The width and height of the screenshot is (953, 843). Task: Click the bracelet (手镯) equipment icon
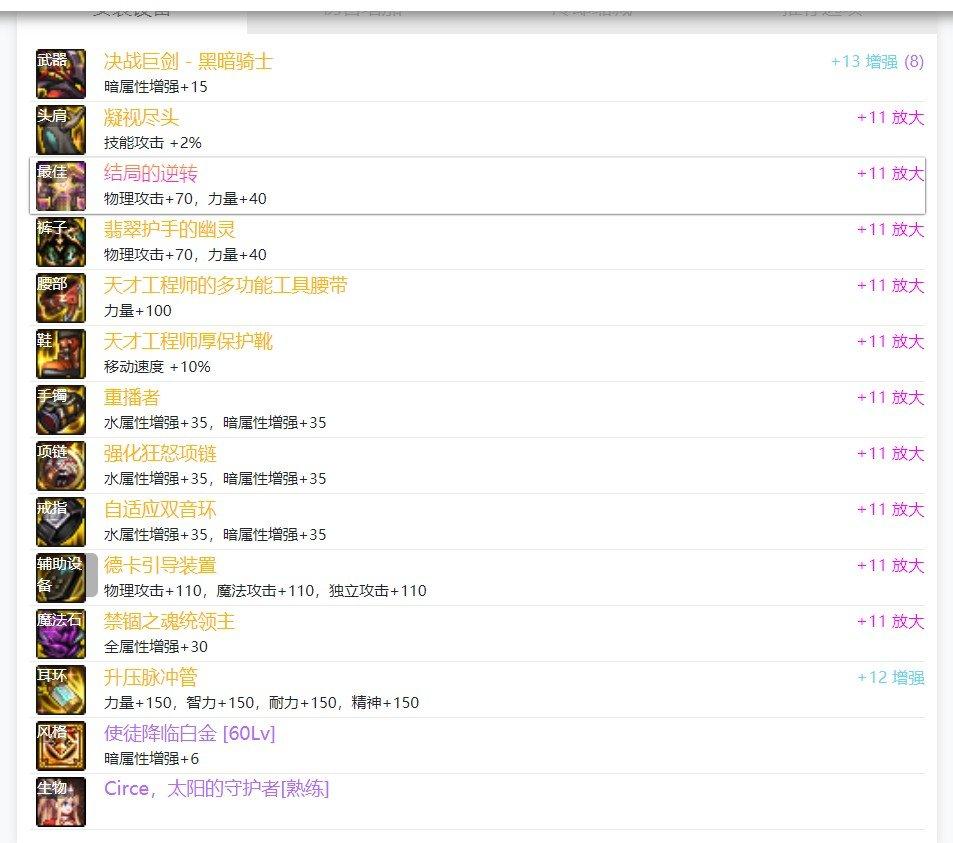pyautogui.click(x=61, y=409)
